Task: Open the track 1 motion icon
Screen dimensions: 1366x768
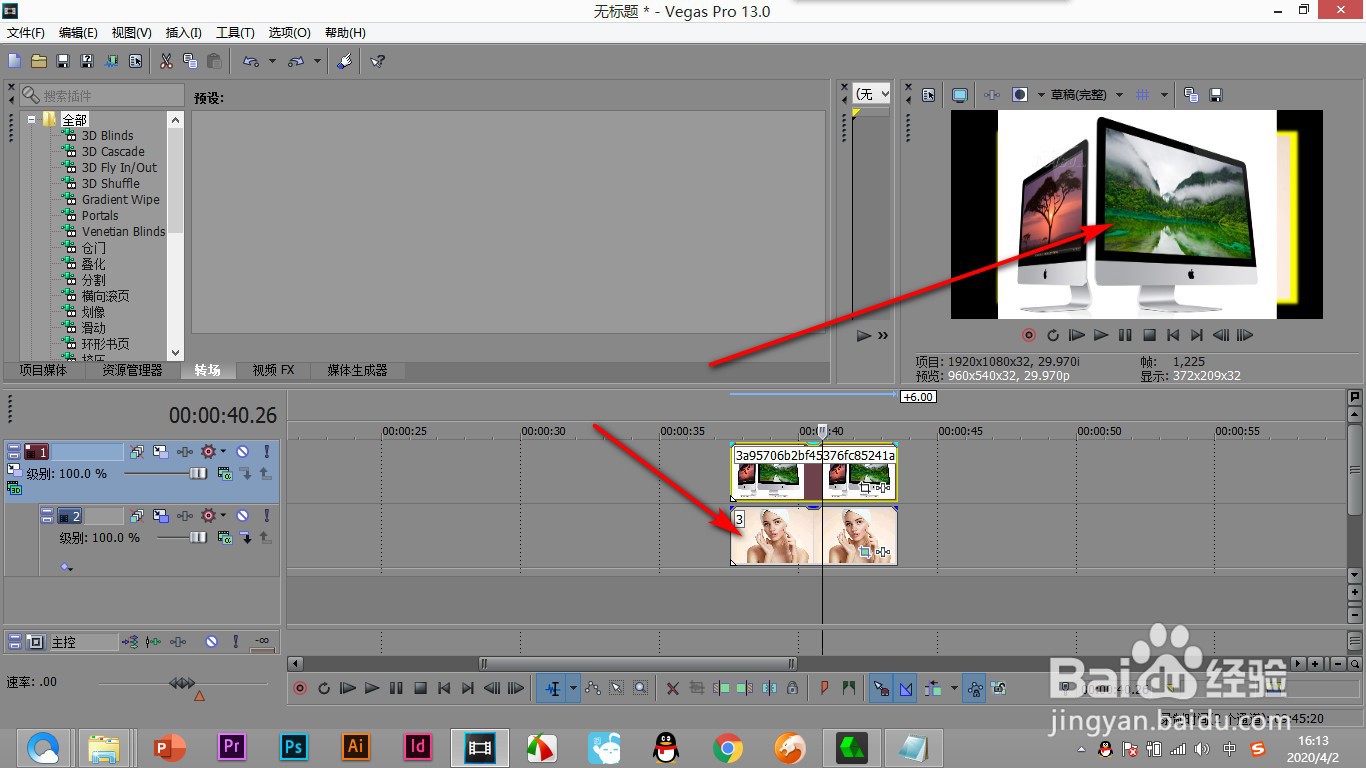Action: point(160,452)
